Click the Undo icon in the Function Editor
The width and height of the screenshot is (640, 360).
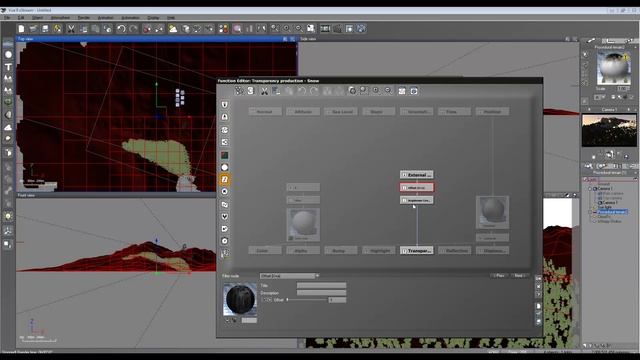coord(302,91)
